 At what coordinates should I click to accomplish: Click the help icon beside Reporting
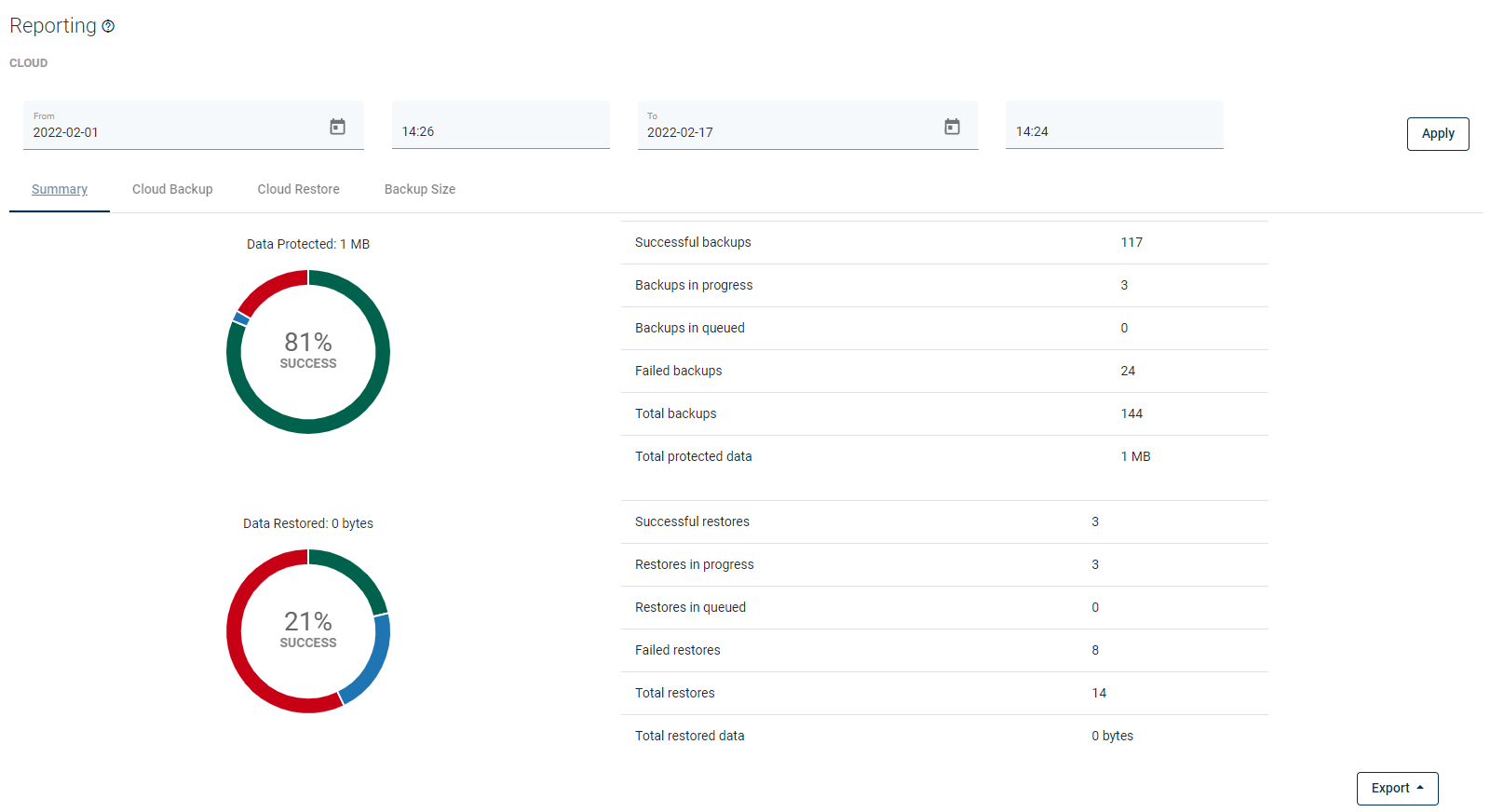click(108, 26)
